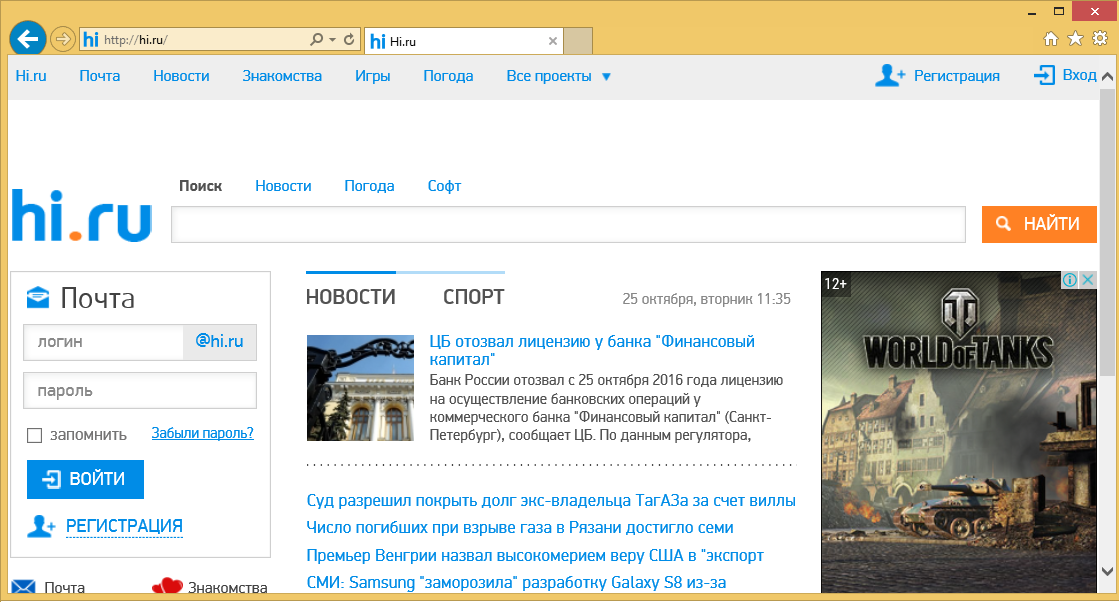Screen dimensions: 1119x602
Task: Click the 'ВОЙТИ' login button
Action: click(85, 479)
